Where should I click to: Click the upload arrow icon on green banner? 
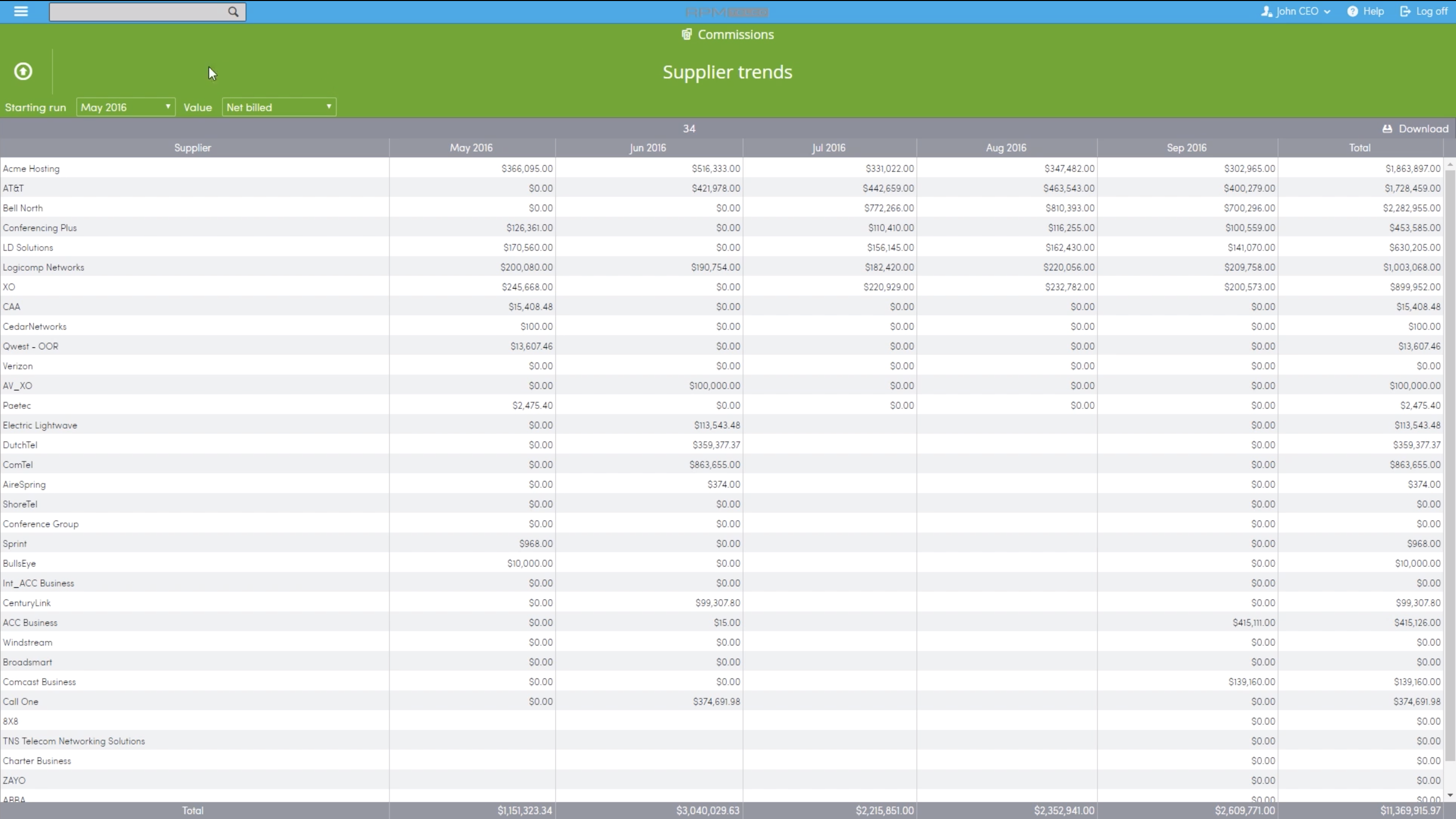click(23, 71)
